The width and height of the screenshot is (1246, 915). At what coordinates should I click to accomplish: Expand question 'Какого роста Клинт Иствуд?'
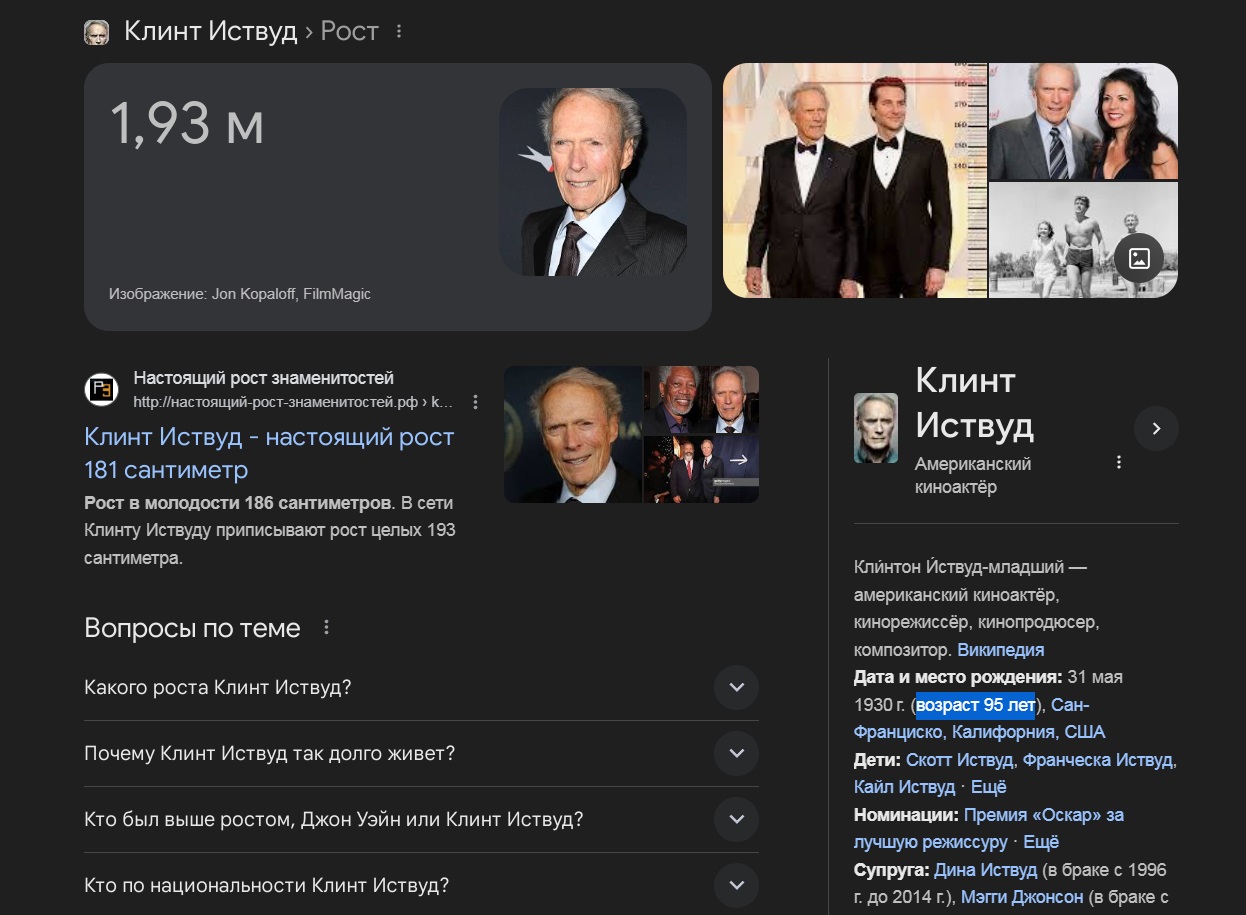(x=736, y=688)
